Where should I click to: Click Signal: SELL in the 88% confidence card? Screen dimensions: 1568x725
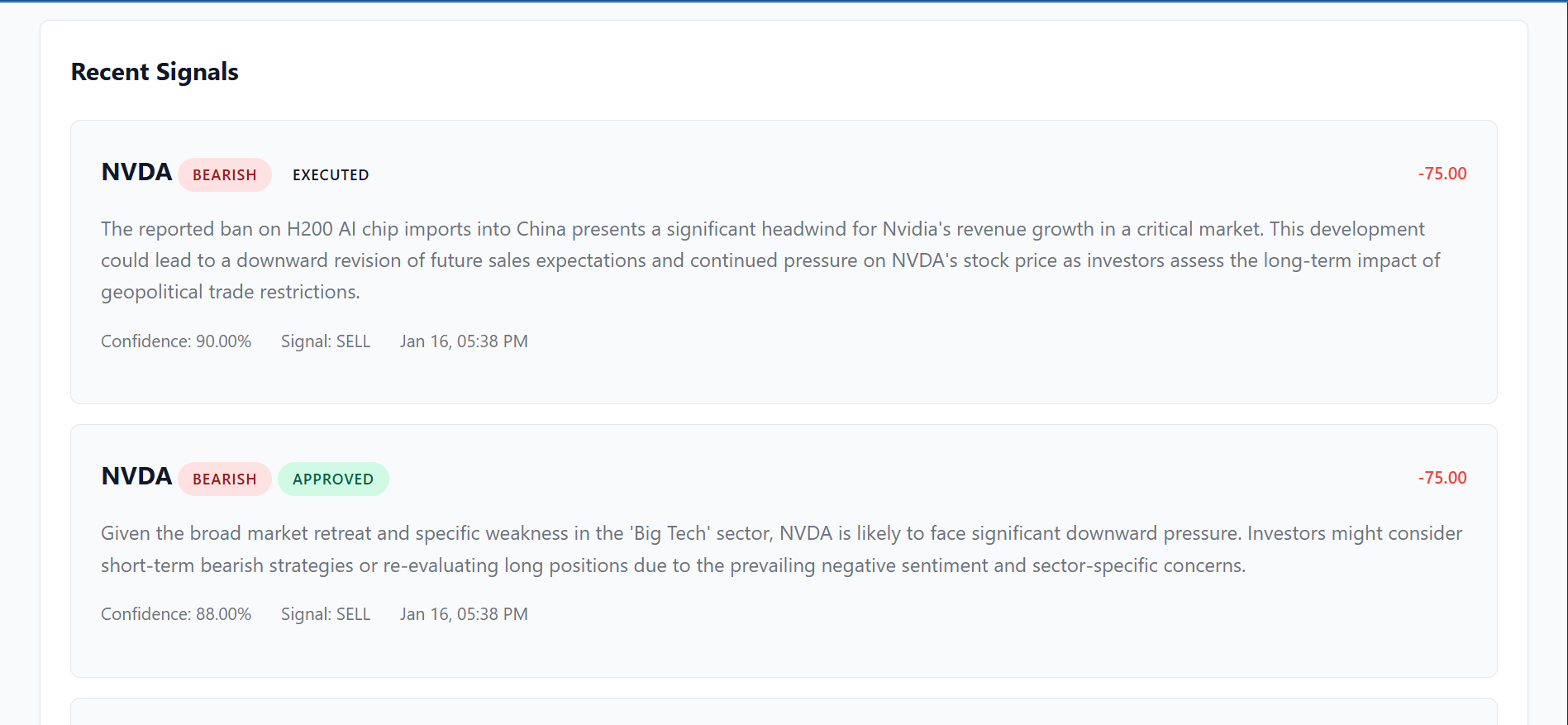coord(326,614)
